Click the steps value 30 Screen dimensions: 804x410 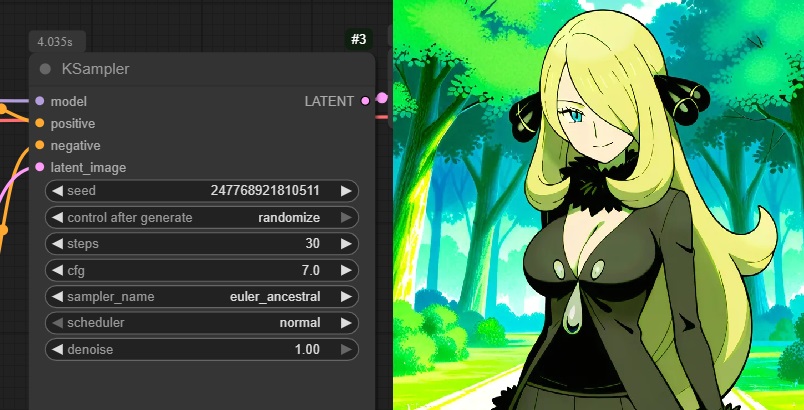[x=313, y=243]
